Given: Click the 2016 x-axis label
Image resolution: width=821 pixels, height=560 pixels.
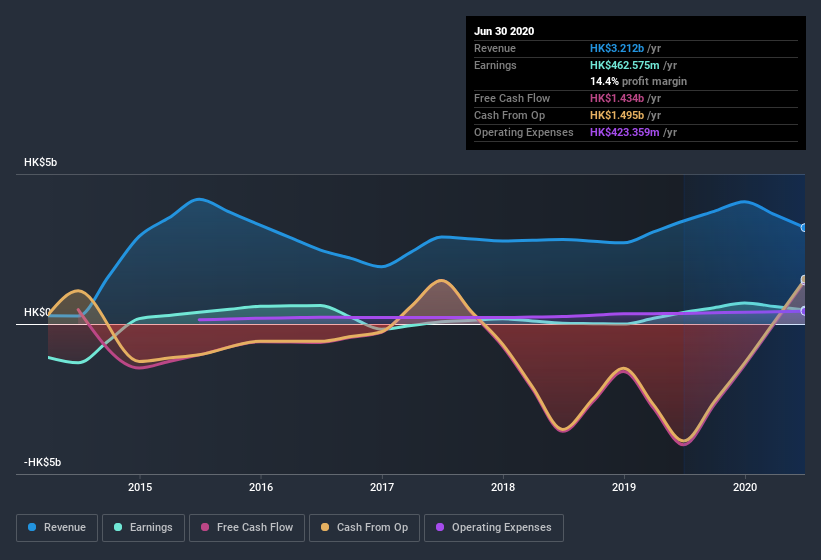Looking at the screenshot, I should (261, 487).
